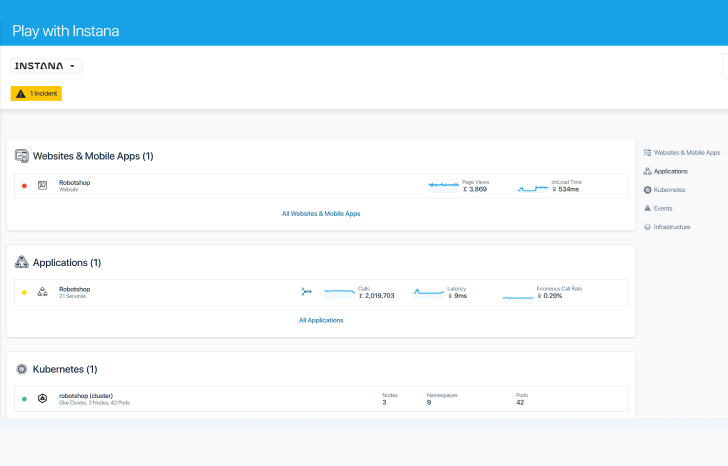Click the onLoad Time sparkline chart
Screen dimensions: 728x466
click(x=533, y=188)
